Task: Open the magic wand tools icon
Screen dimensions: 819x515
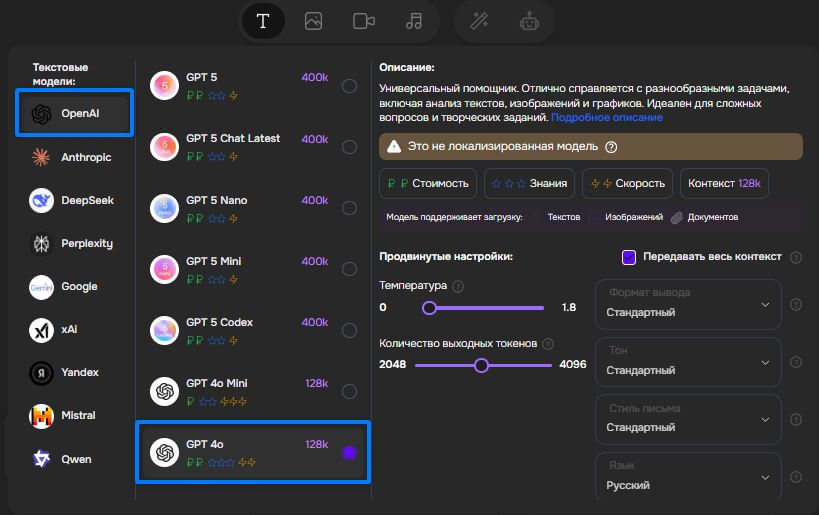Action: click(479, 21)
